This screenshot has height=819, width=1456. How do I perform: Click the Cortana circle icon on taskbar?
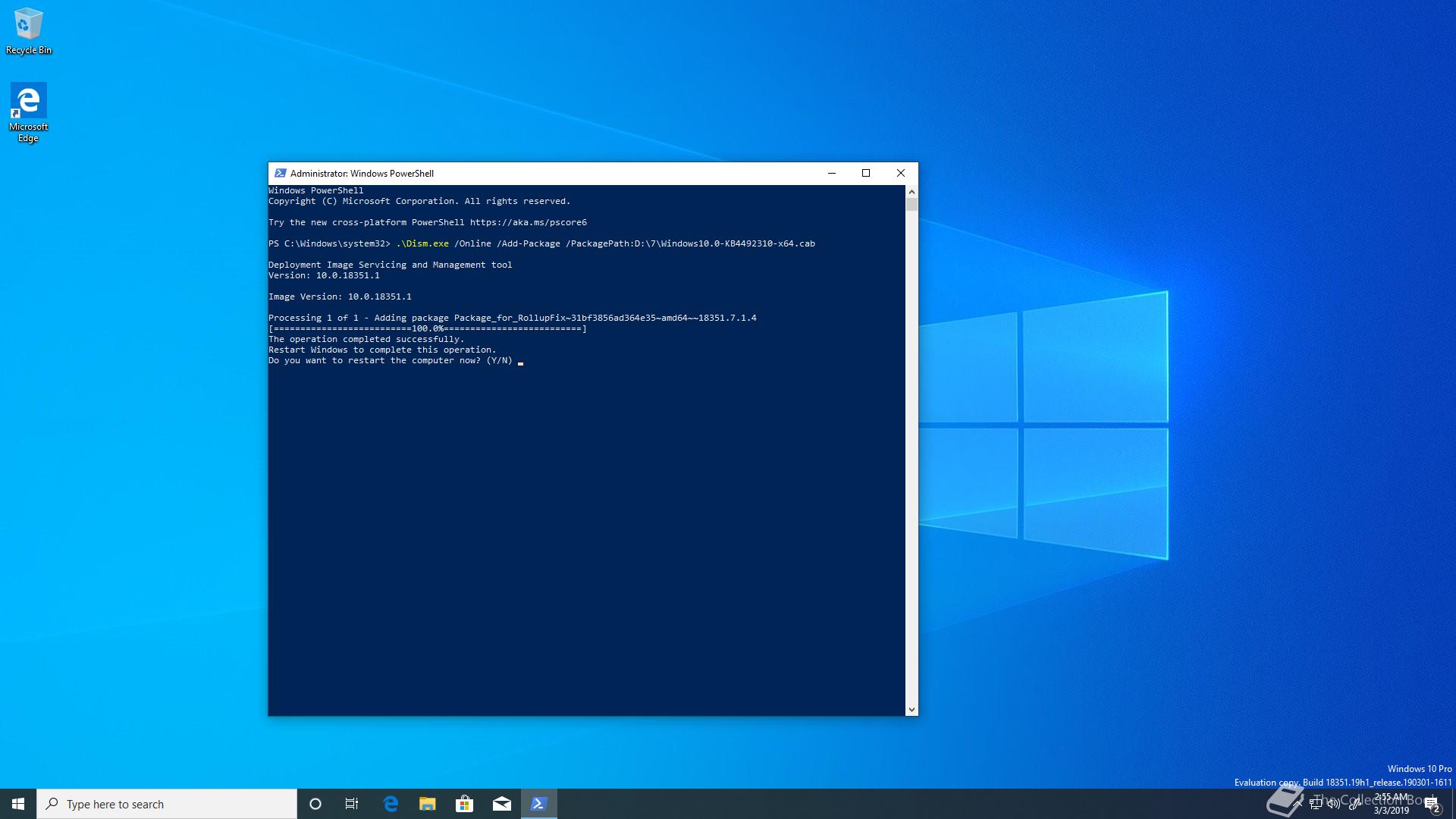315,804
